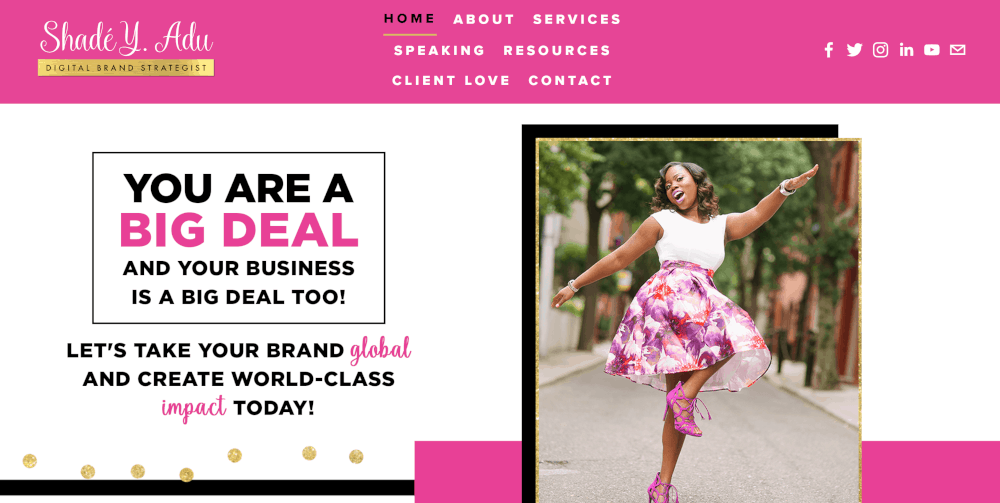Click the email envelope icon
This screenshot has width=1000, height=503.
[957, 50]
